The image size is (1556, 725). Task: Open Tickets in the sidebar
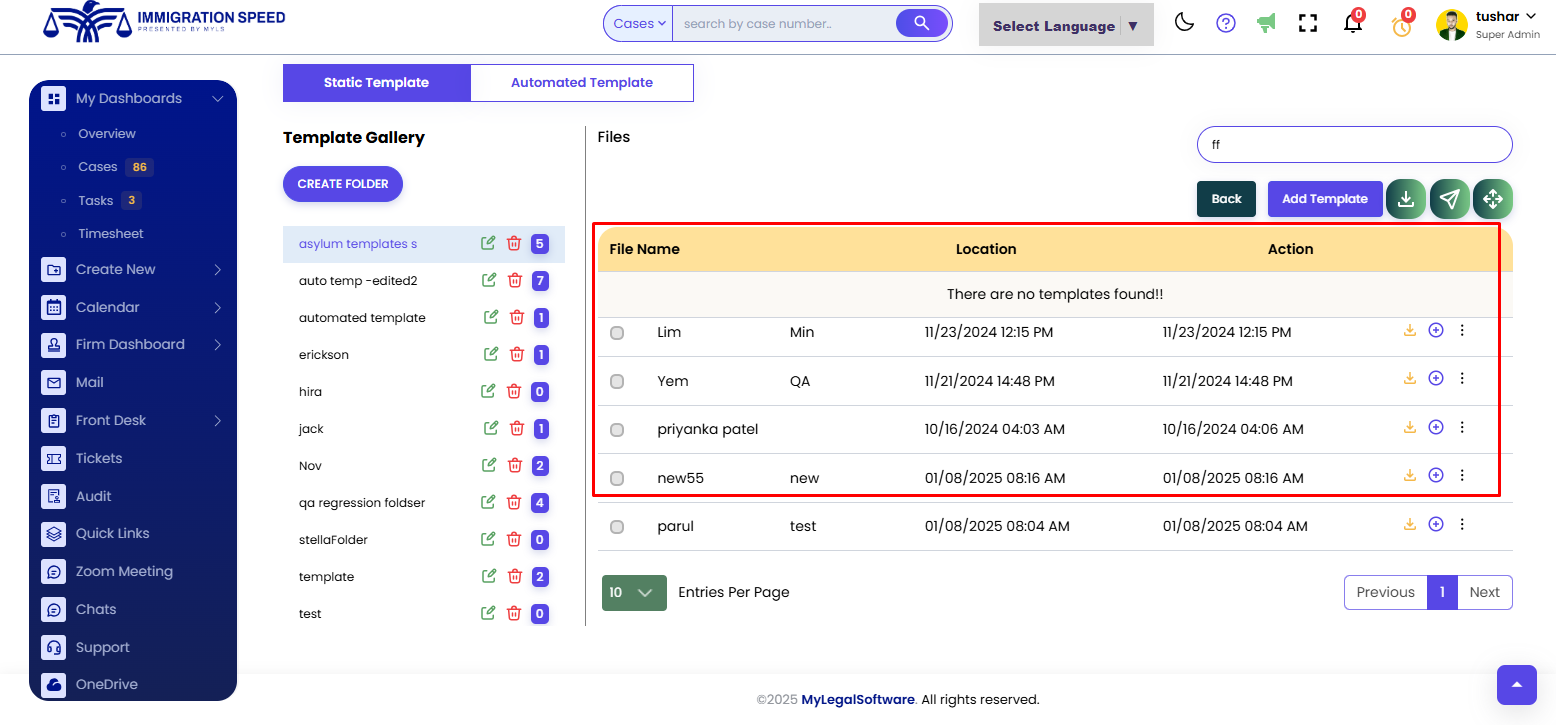[x=99, y=458]
